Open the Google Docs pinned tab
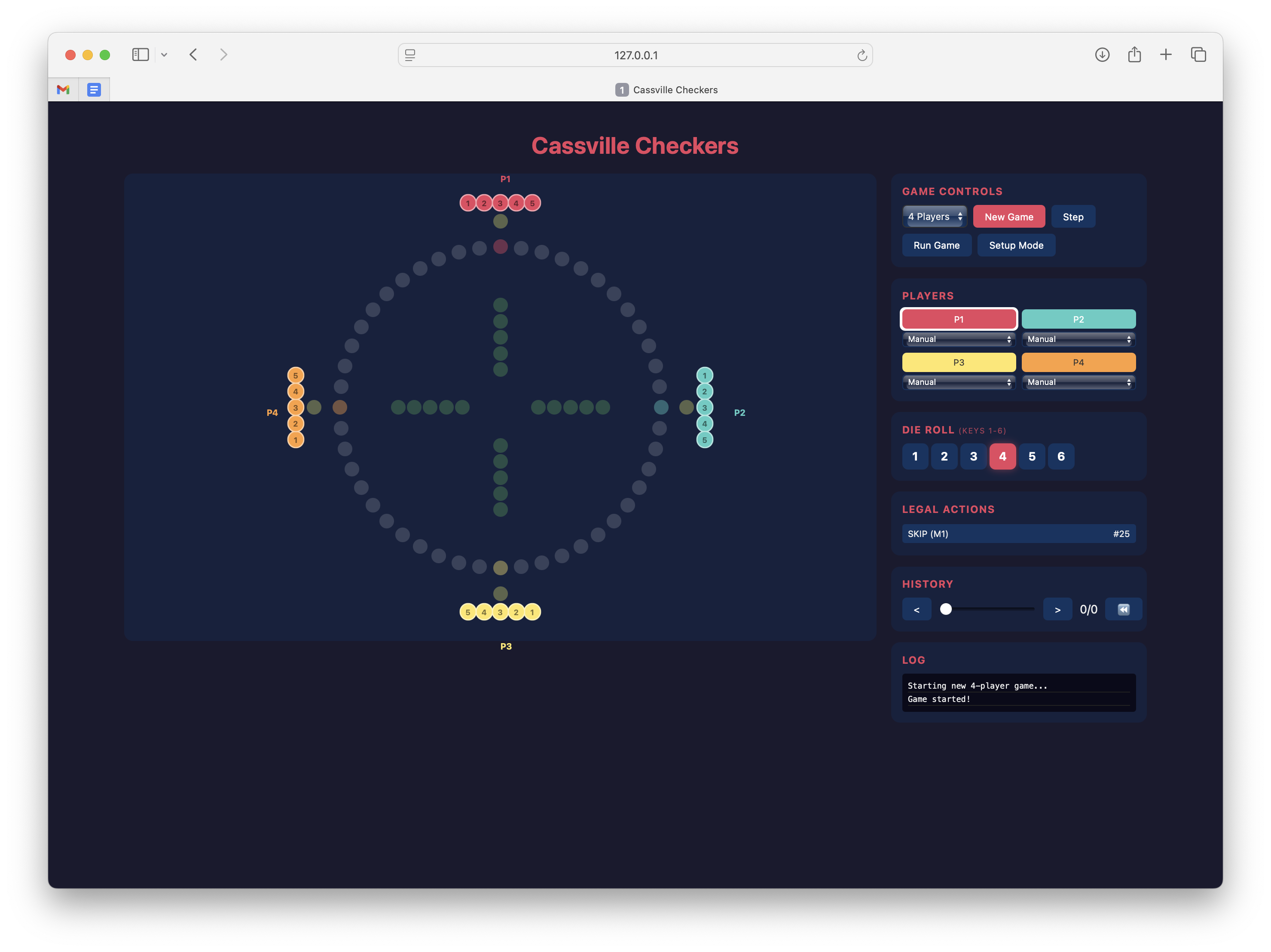 click(x=94, y=90)
